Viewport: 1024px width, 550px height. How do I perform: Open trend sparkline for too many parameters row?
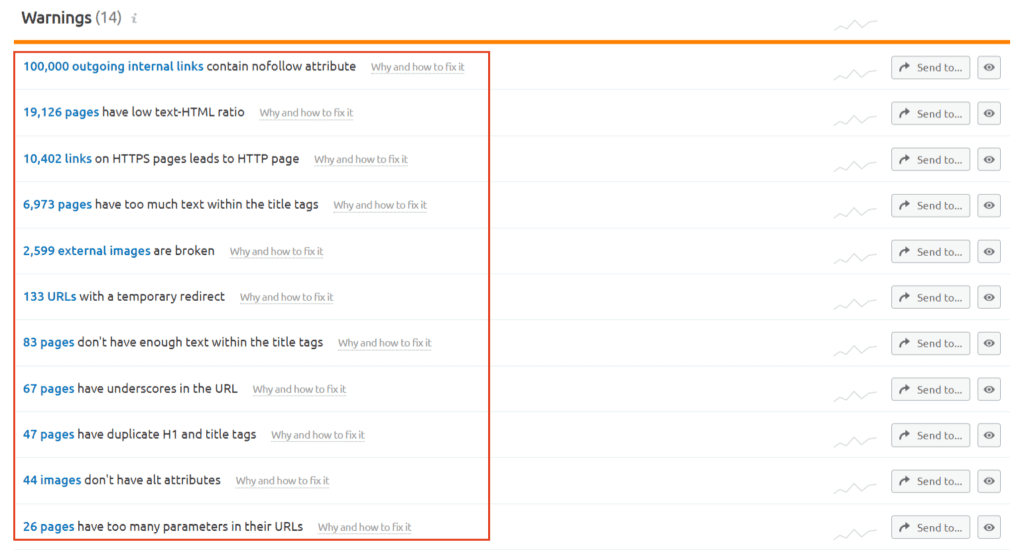(855, 534)
